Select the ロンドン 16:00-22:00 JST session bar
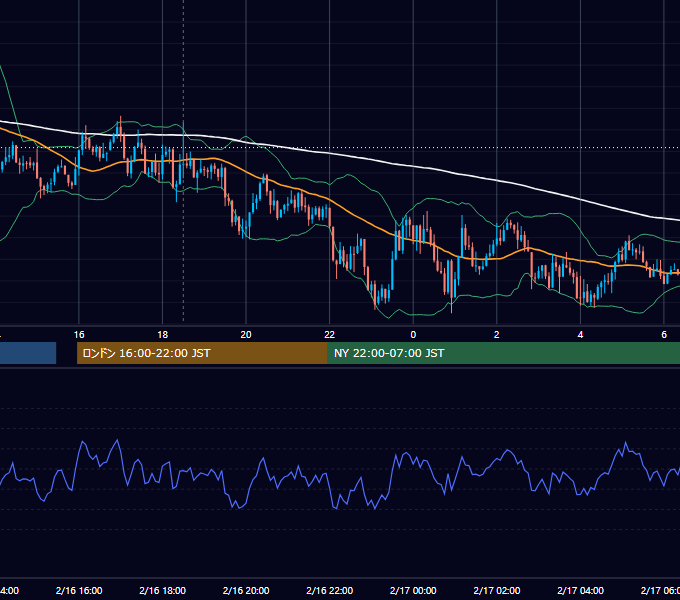The height and width of the screenshot is (600, 680). click(202, 353)
